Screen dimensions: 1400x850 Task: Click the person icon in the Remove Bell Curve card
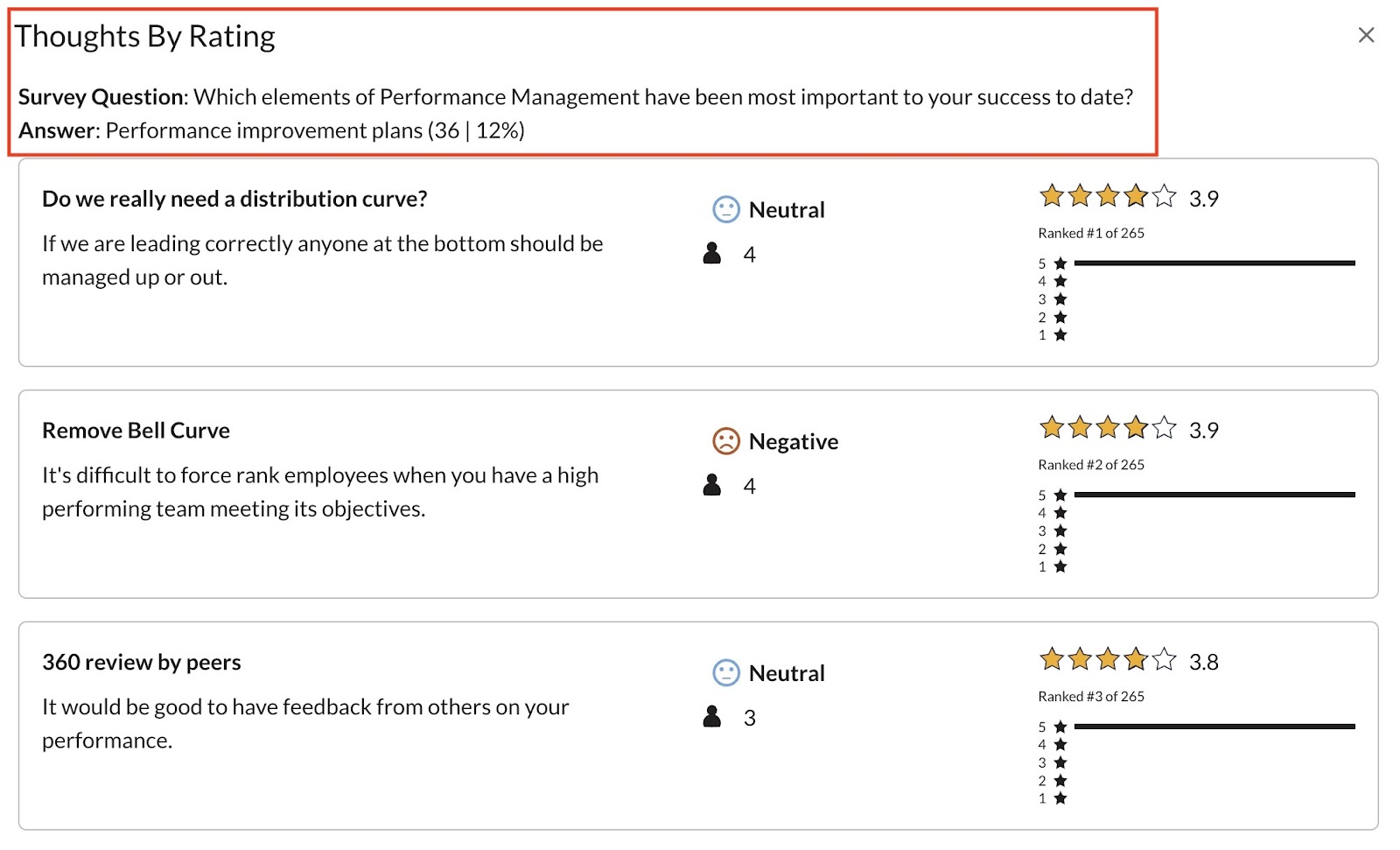point(712,485)
